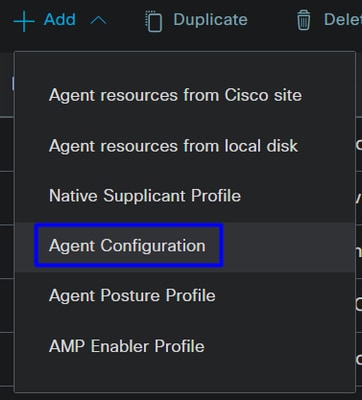The width and height of the screenshot is (362, 400).
Task: Click the Duplicate copy icon
Action: pyautogui.click(x=154, y=21)
